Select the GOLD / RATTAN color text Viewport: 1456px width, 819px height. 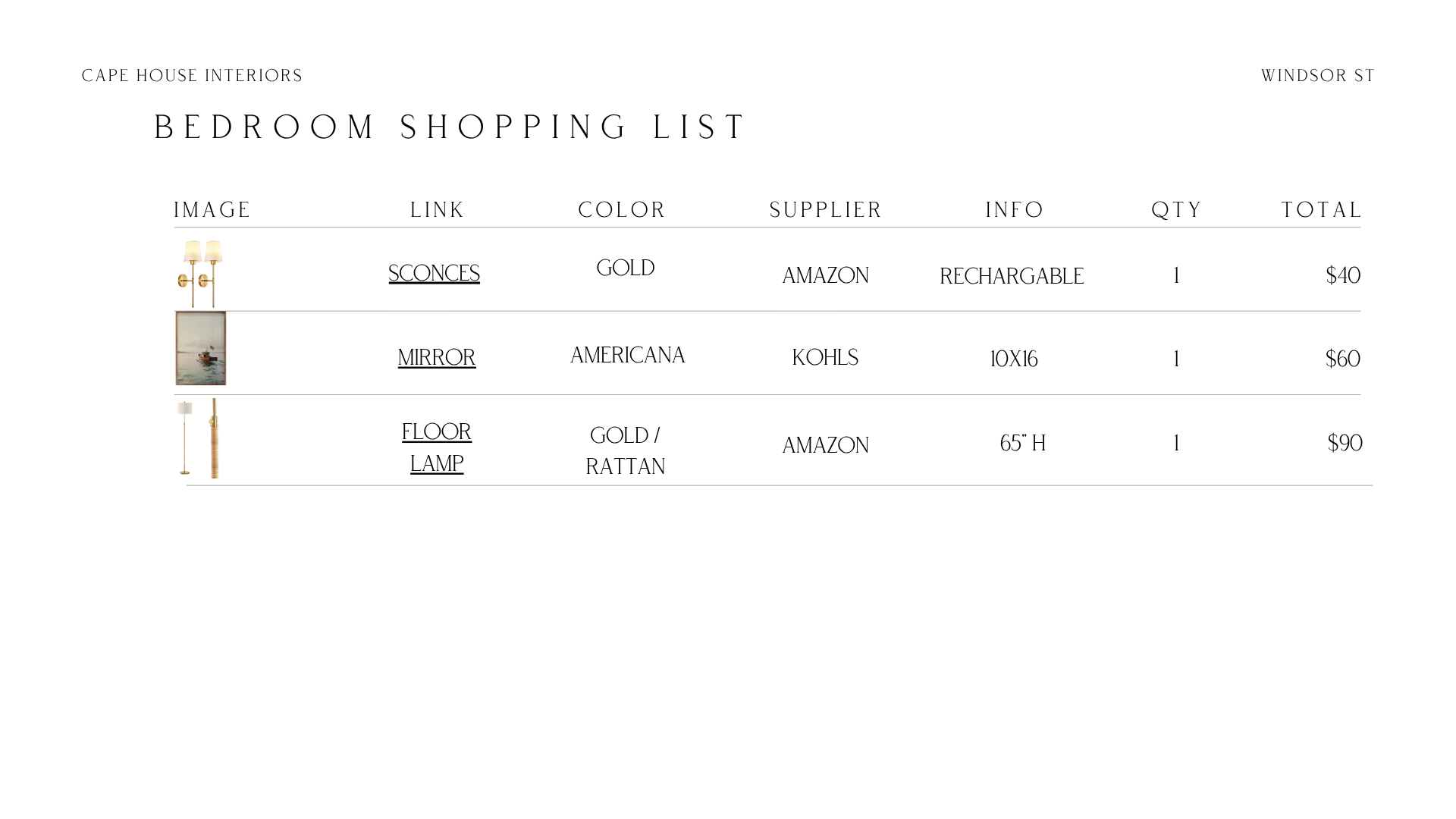626,450
